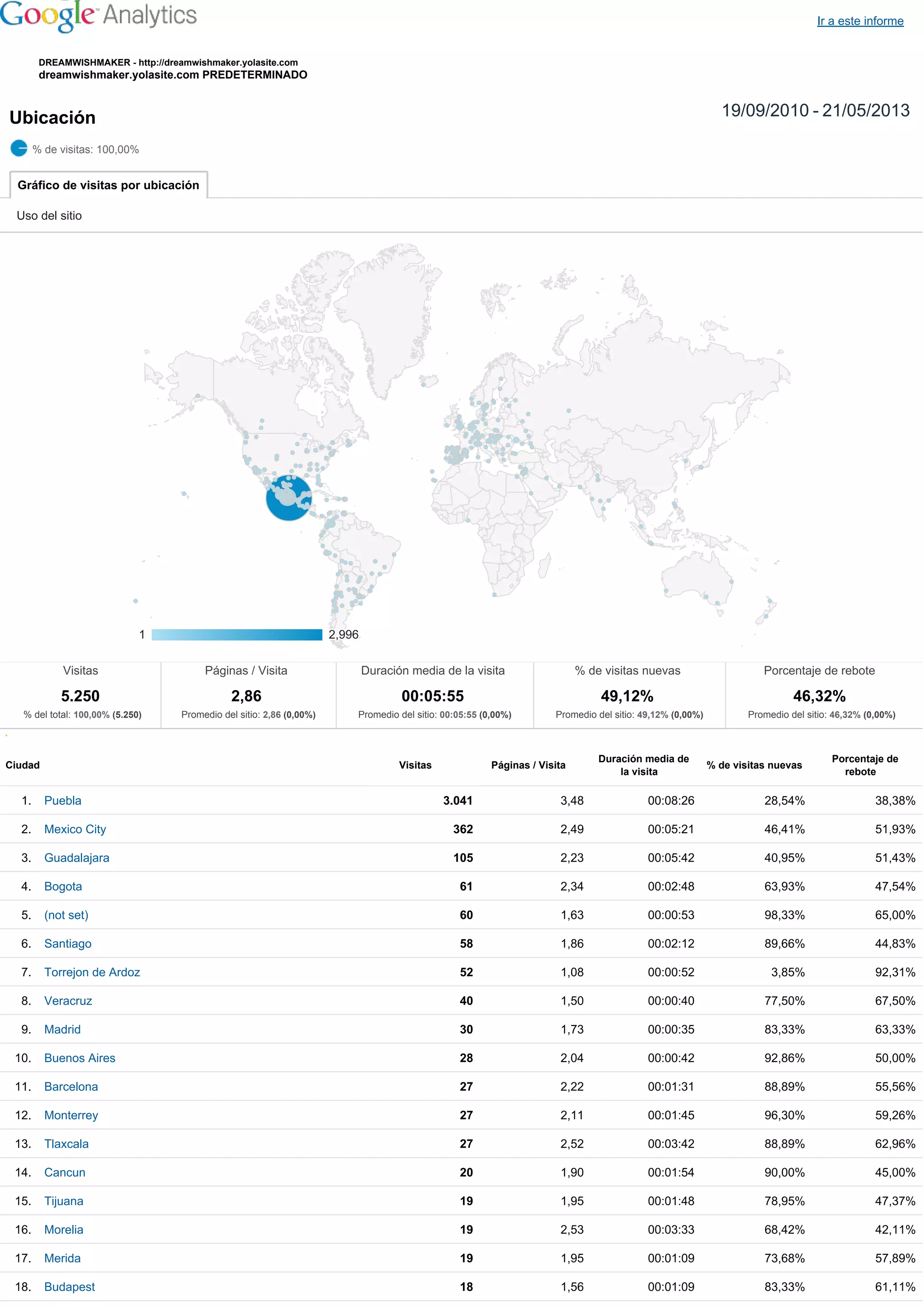Open the Buenos Aires city link
The image size is (924, 1308).
tap(80, 1058)
